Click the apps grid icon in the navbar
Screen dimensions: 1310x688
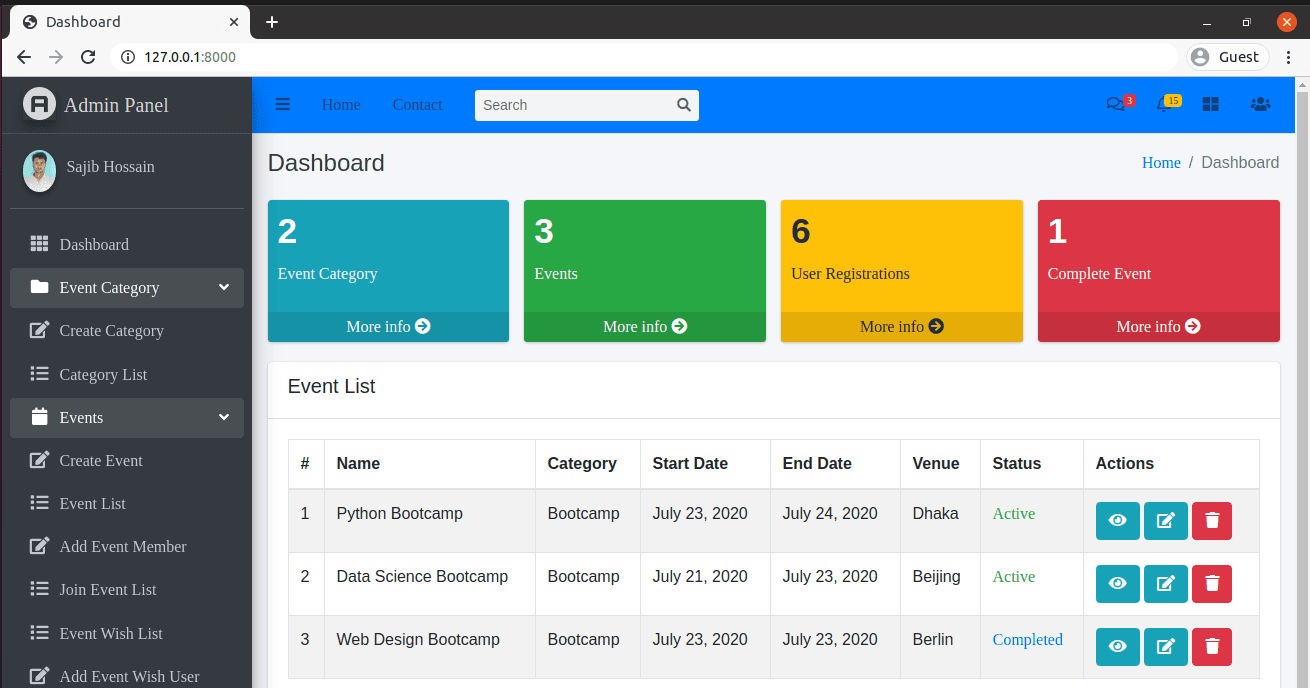pyautogui.click(x=1210, y=103)
